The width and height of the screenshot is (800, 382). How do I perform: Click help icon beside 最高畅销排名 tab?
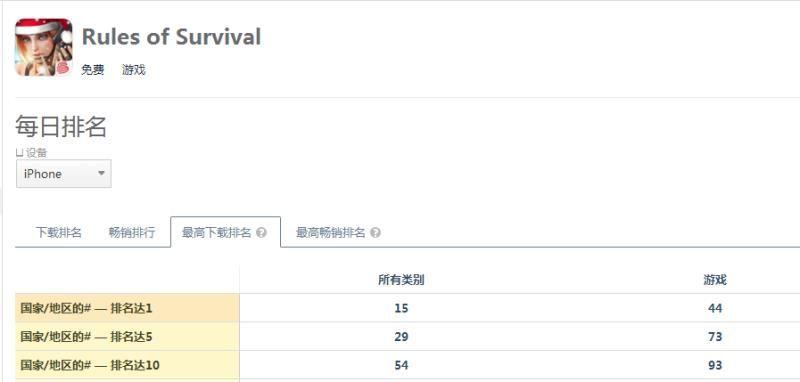point(376,233)
